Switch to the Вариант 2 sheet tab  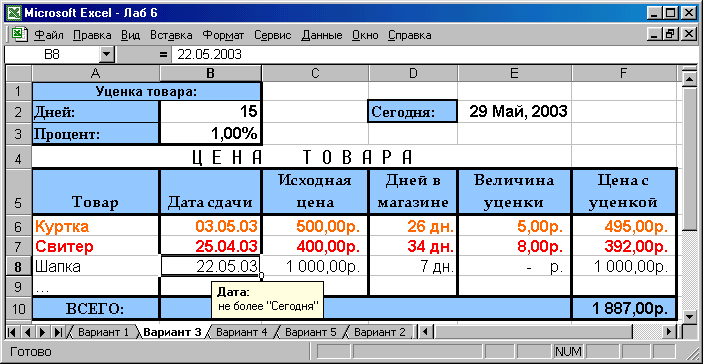379,333
